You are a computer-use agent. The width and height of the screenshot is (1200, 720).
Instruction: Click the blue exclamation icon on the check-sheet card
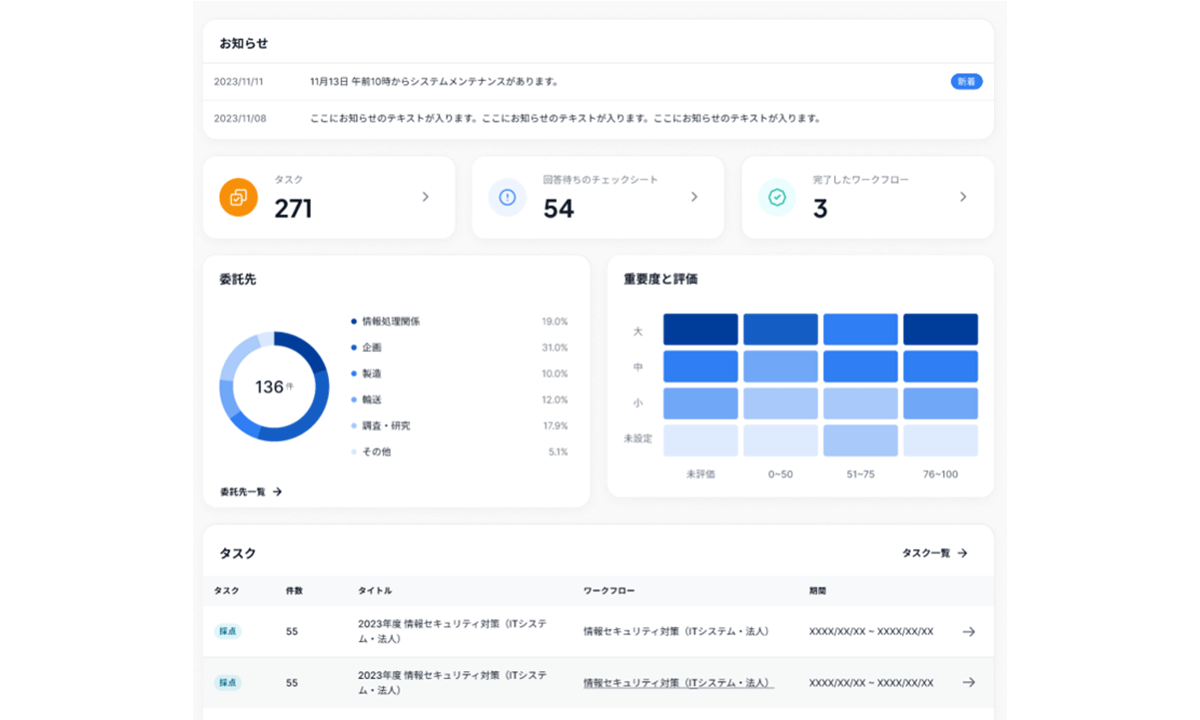(x=507, y=197)
